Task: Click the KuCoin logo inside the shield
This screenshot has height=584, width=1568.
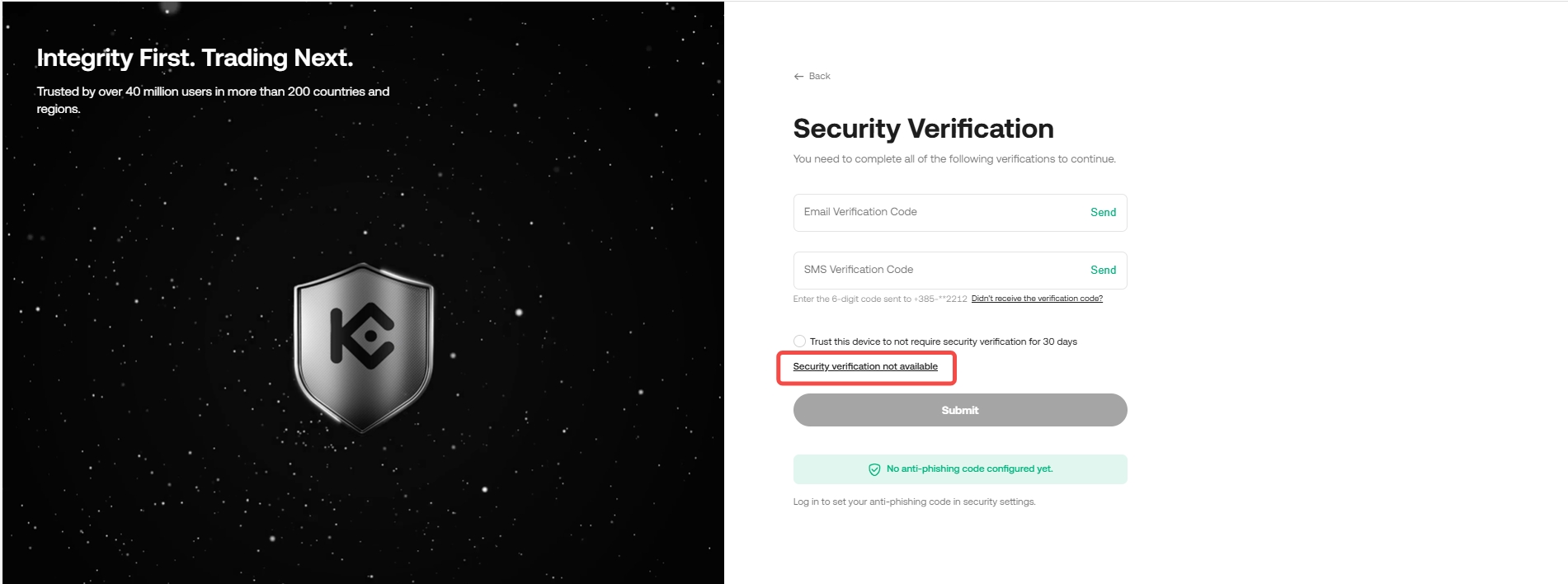Action: (361, 334)
